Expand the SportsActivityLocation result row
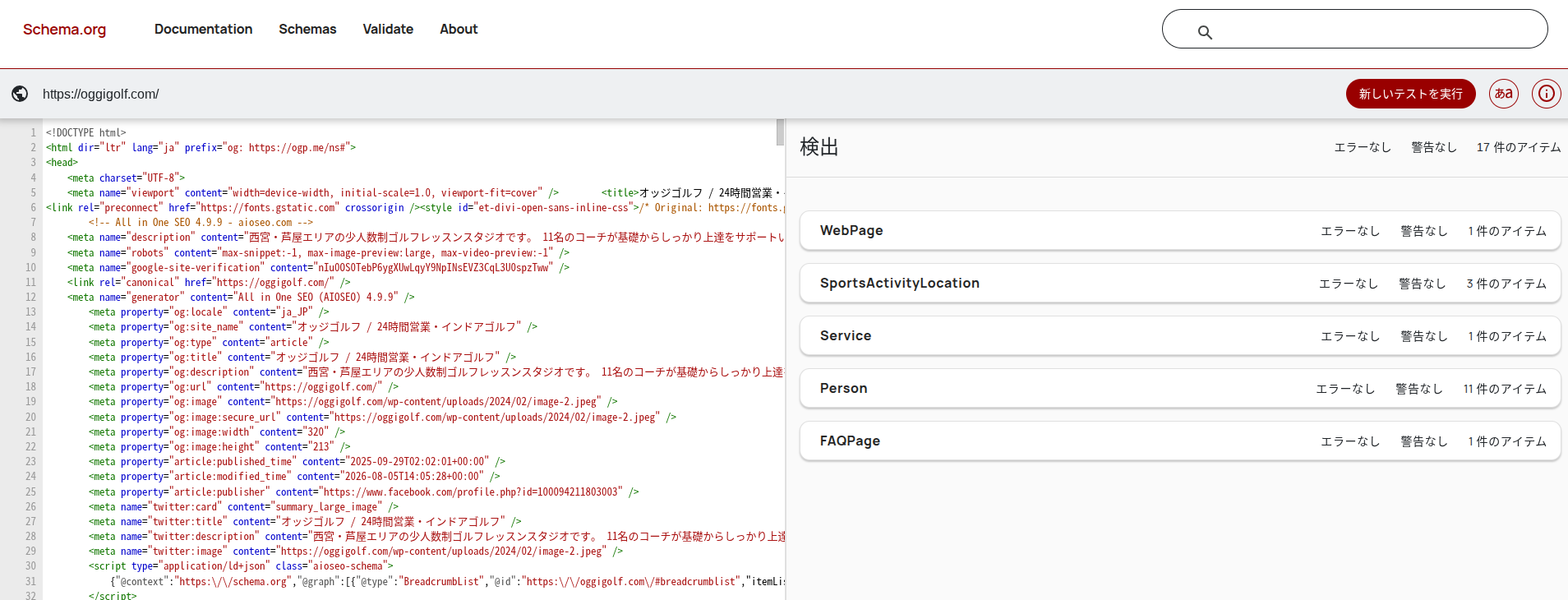This screenshot has height=600, width=1568. [1180, 284]
